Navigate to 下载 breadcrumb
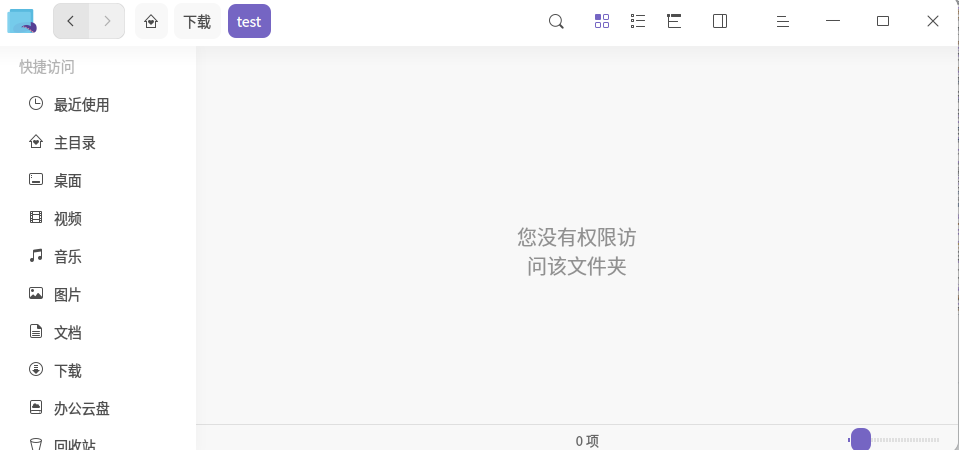 pos(197,21)
